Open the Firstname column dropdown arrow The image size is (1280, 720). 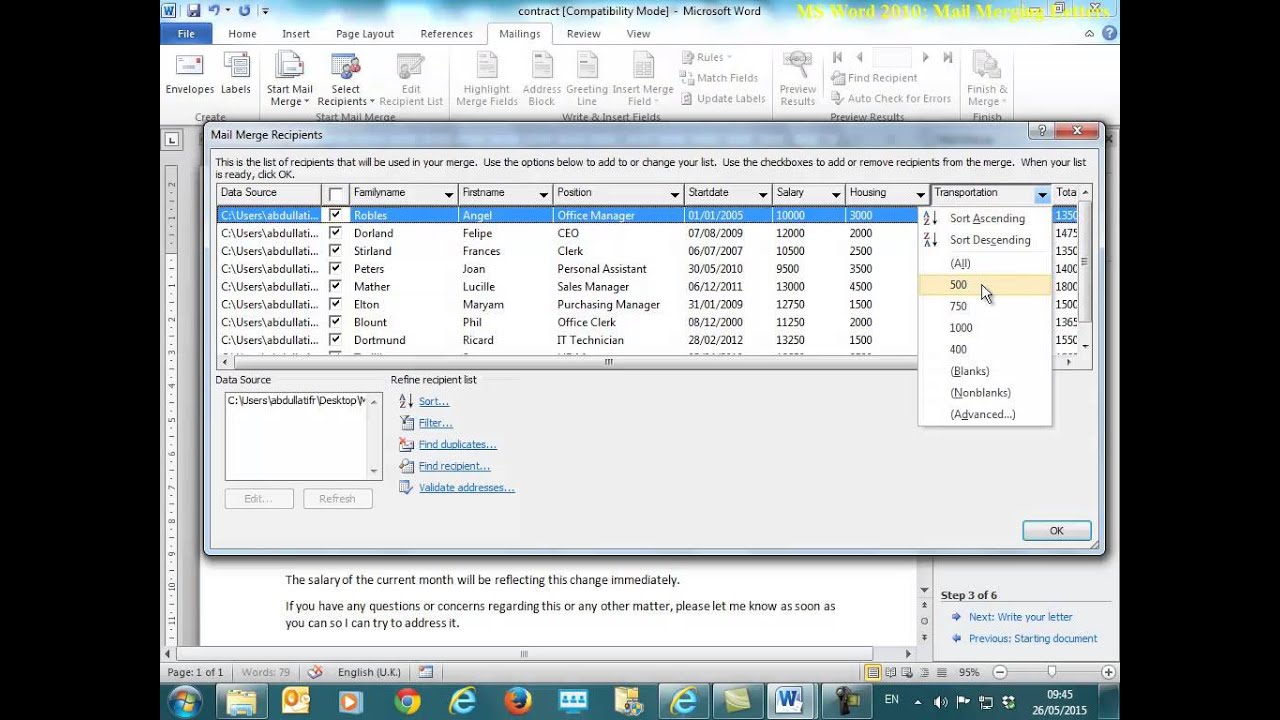point(544,194)
